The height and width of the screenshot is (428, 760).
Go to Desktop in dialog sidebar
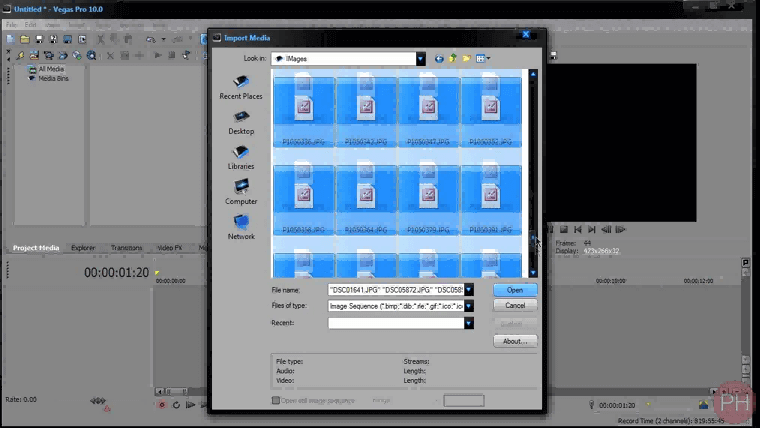[x=241, y=122]
